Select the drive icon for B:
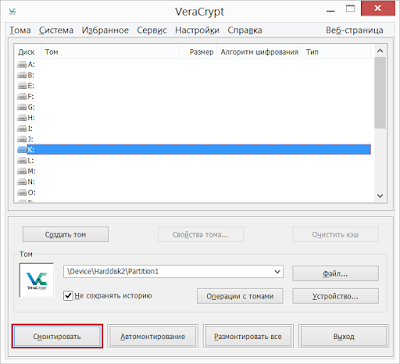Viewport: 400px width, 364px height. pyautogui.click(x=22, y=75)
